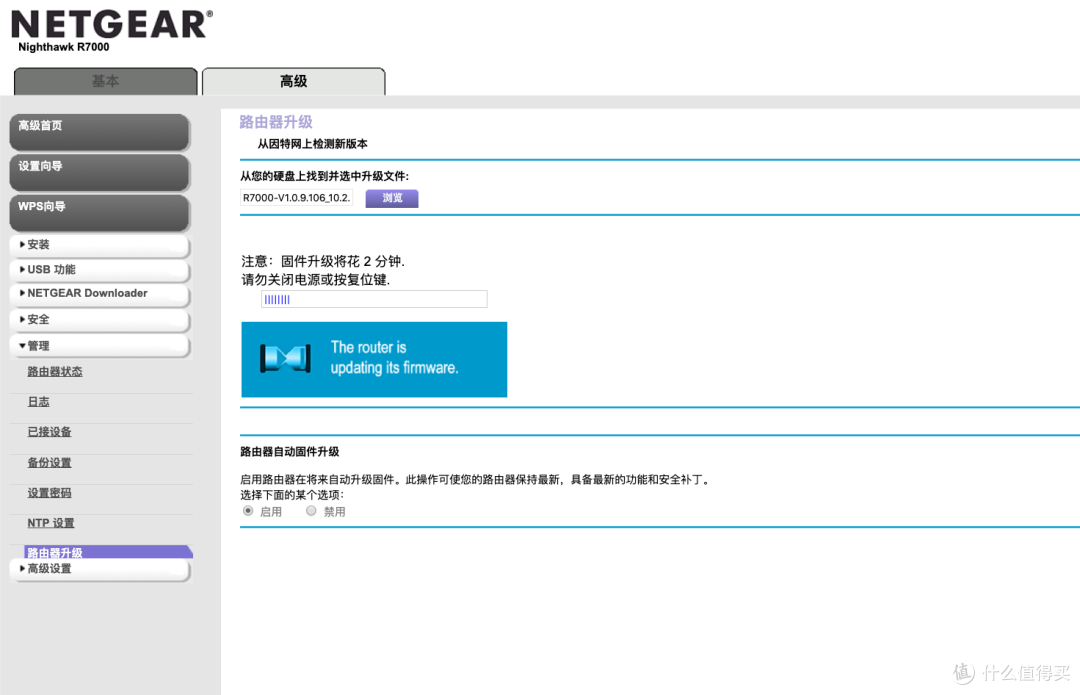Open the 日志 link
1080x695 pixels.
click(39, 402)
